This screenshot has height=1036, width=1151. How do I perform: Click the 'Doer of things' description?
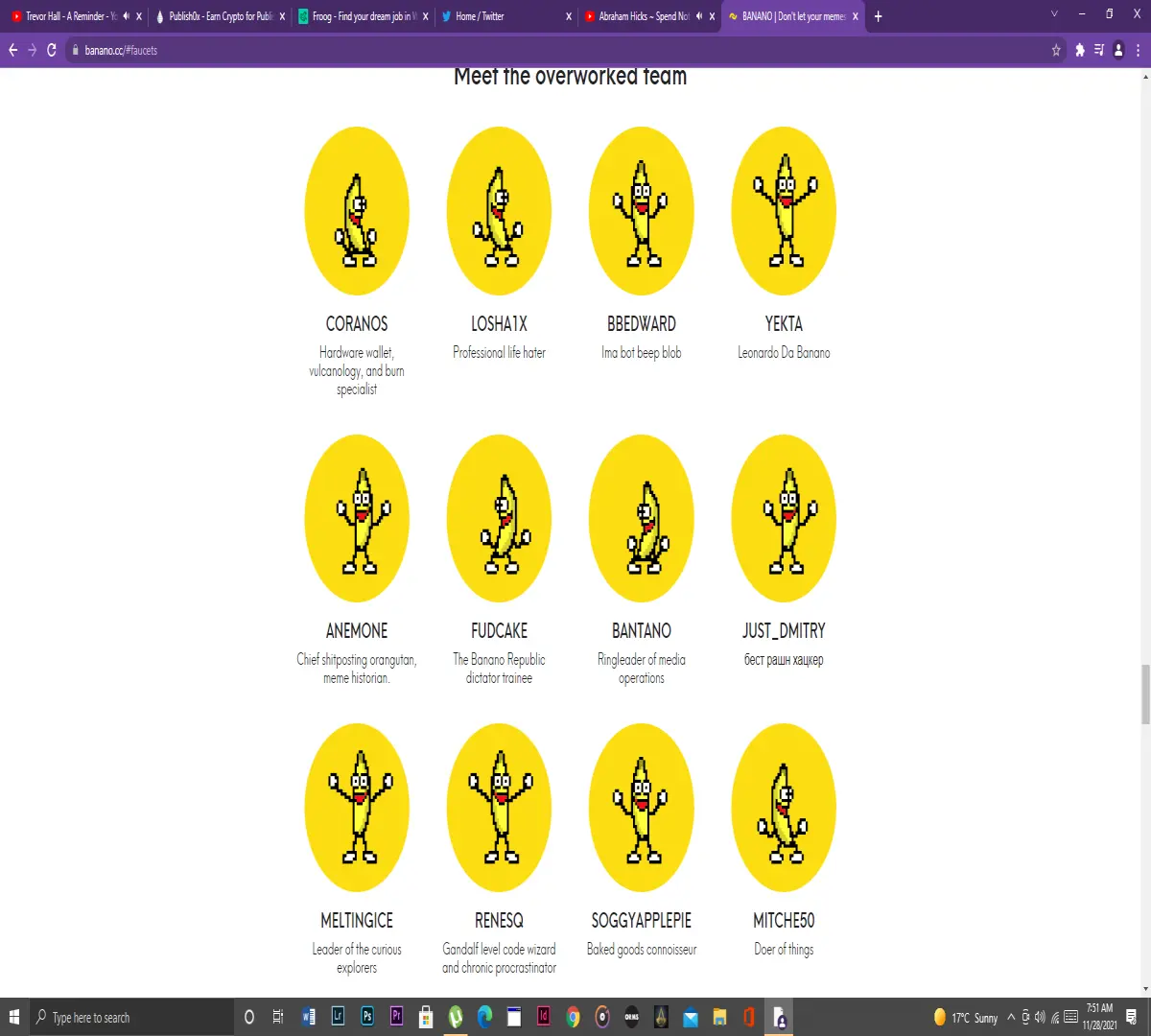784,950
